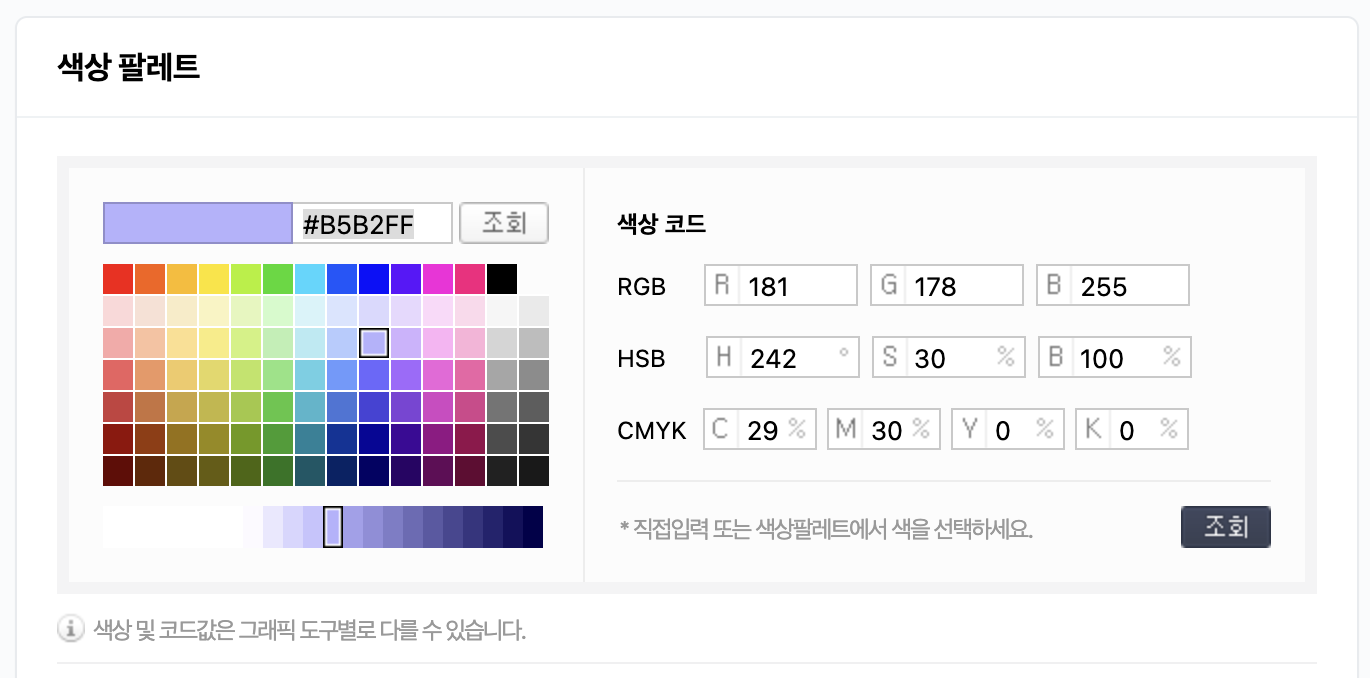
Task: Select a dark maroon swatch in the bottom-left corner
Action: pos(117,471)
